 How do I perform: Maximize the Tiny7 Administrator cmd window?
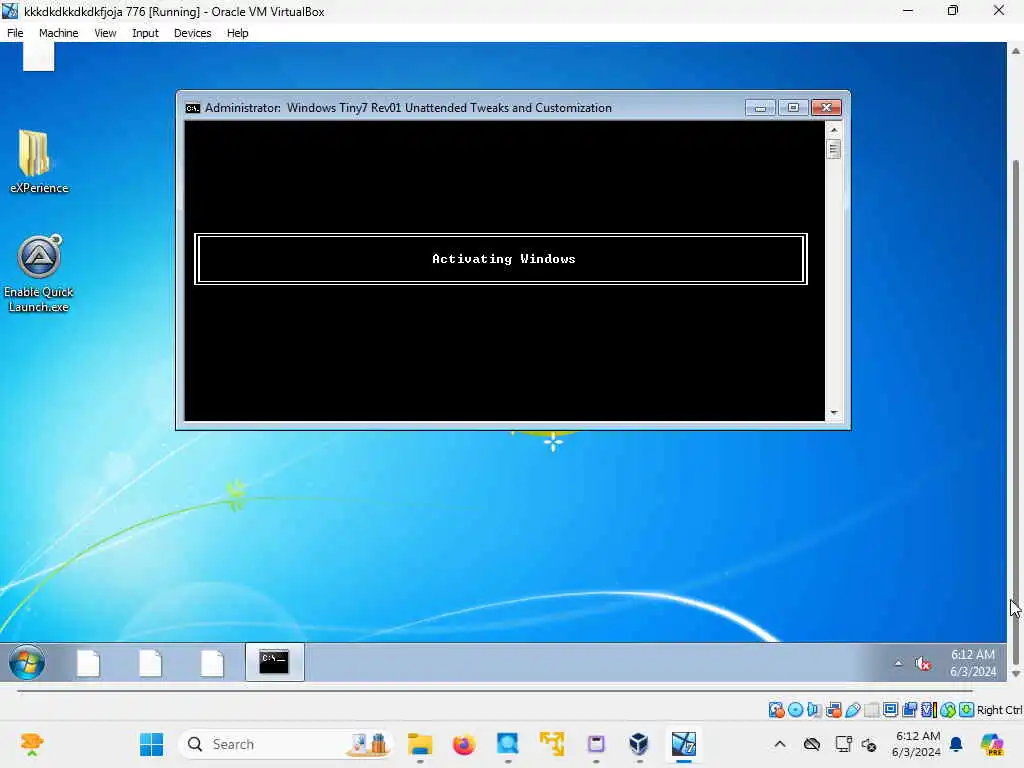tap(793, 108)
